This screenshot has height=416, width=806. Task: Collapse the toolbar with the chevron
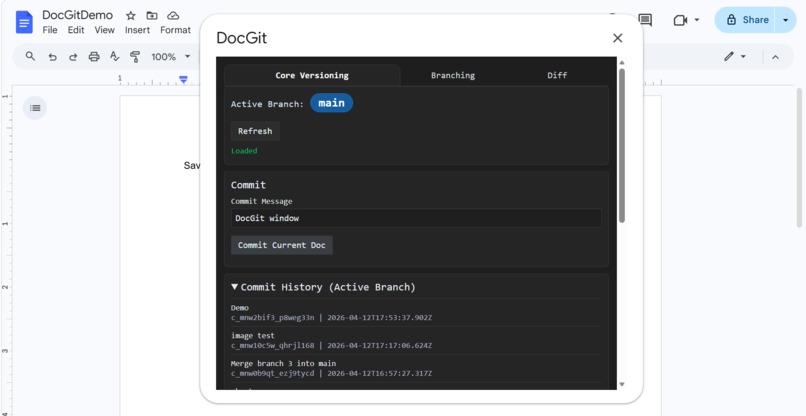pos(775,57)
